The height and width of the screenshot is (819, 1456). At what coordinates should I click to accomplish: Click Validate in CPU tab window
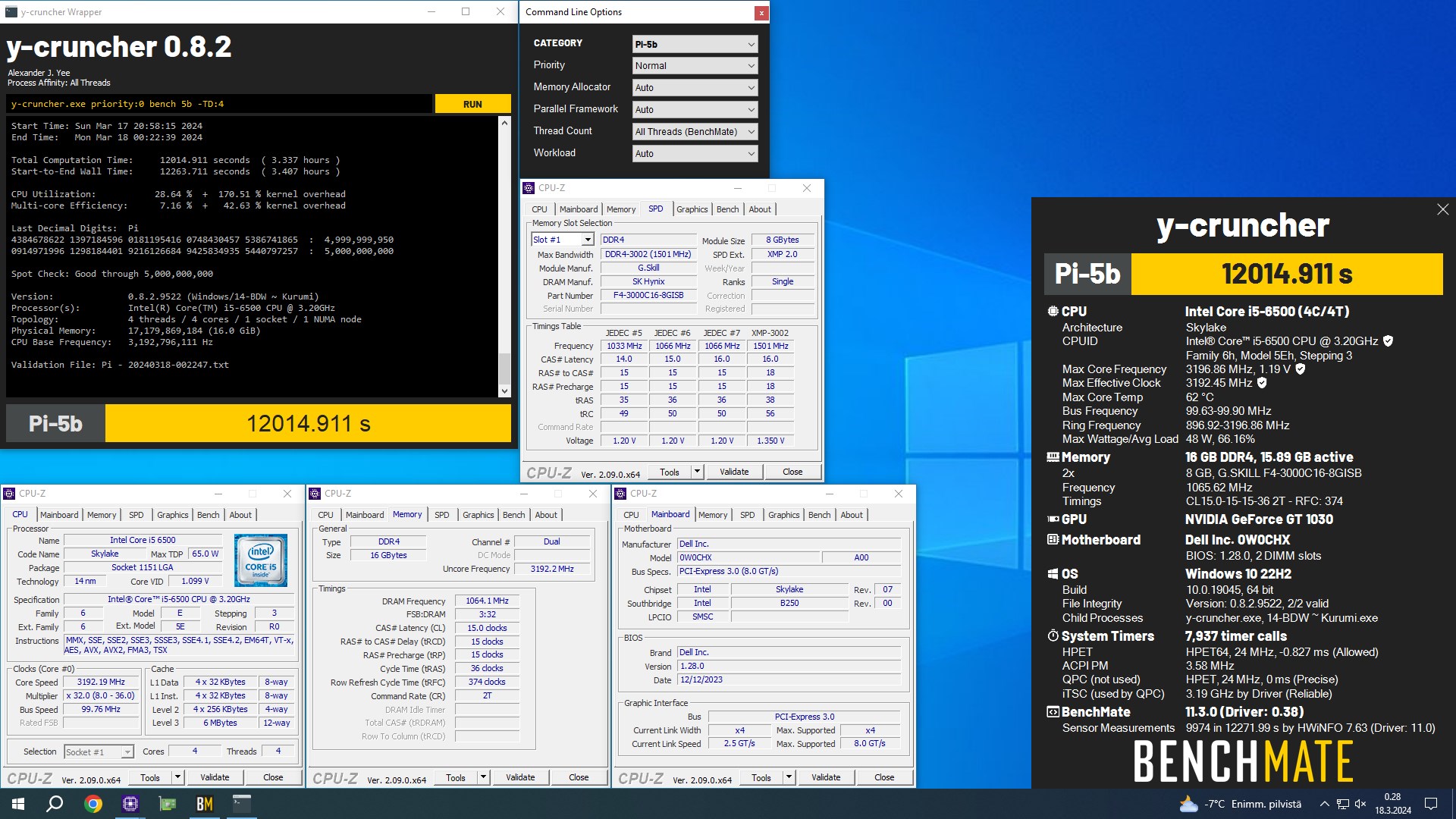click(215, 777)
